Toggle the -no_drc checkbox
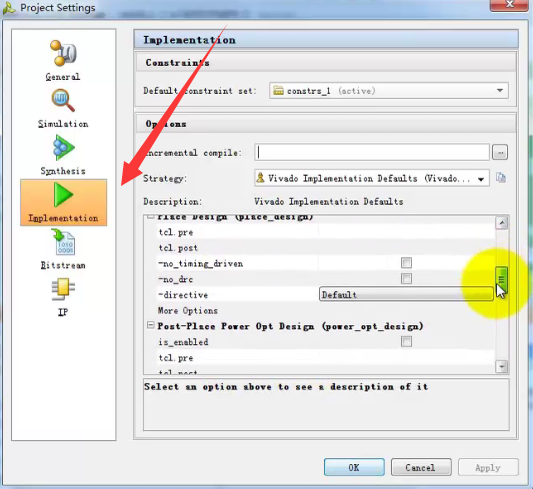Screen dimensions: 533x489 pyautogui.click(x=406, y=279)
